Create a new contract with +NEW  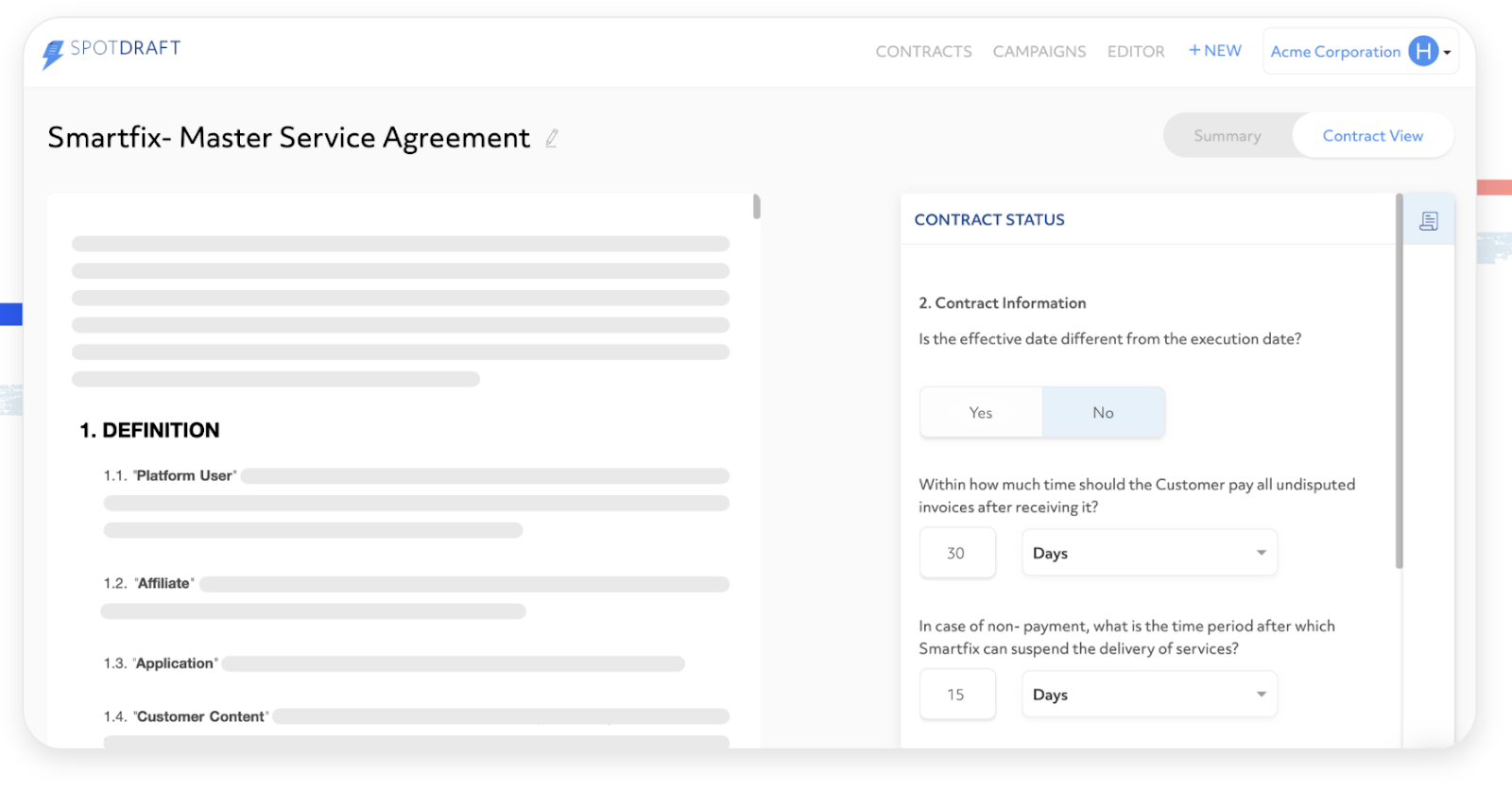(1215, 50)
